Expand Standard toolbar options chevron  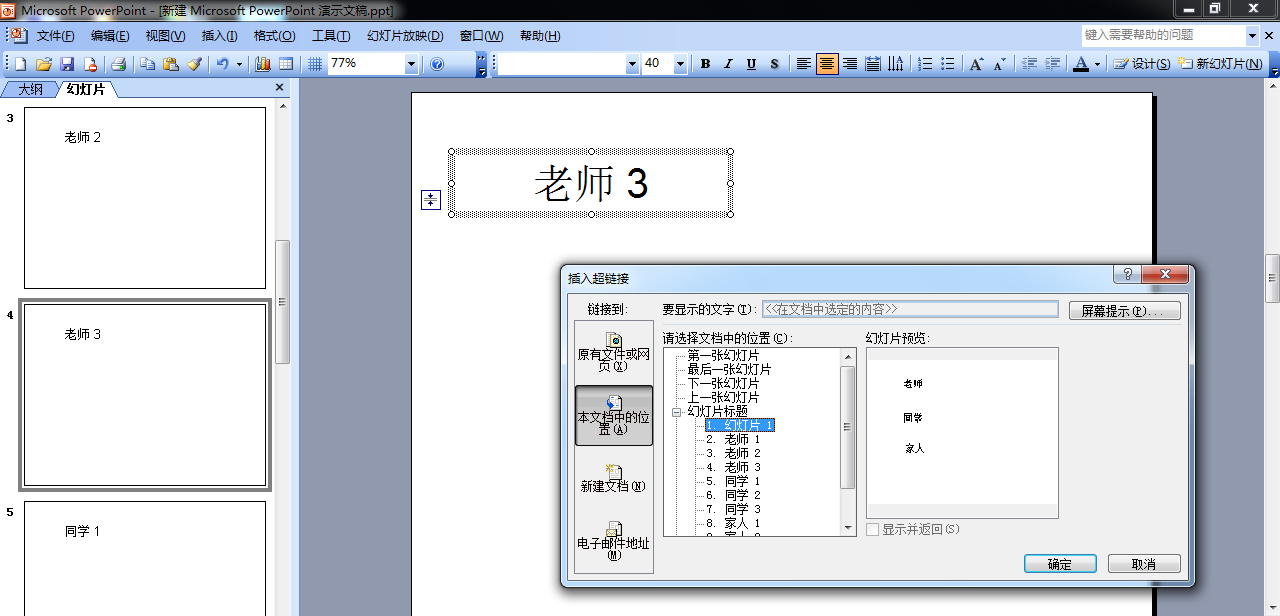click(x=481, y=64)
